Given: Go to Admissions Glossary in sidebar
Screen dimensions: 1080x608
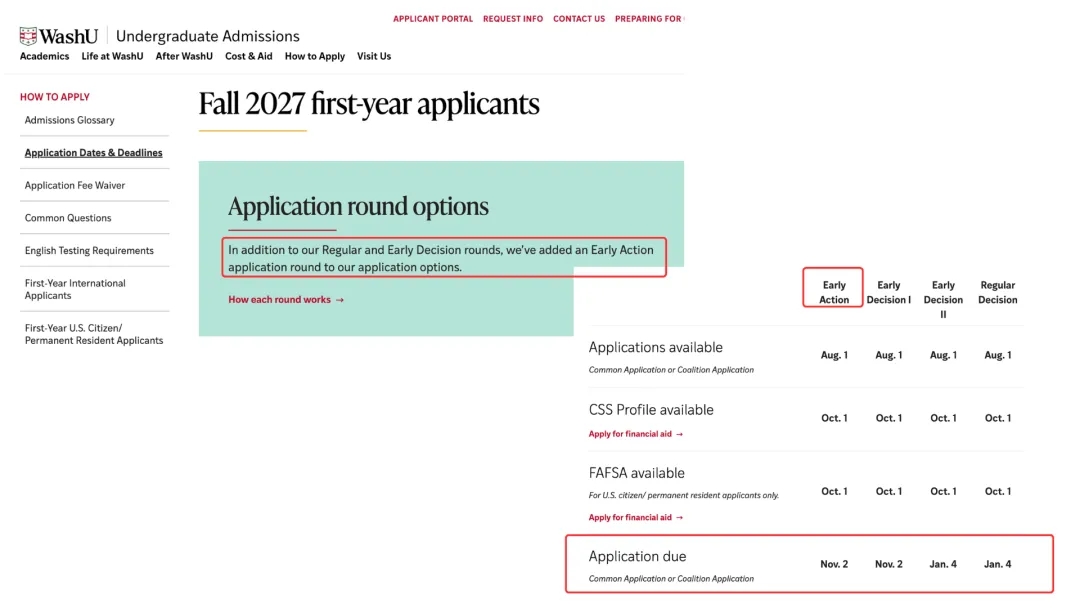Looking at the screenshot, I should 70,120.
